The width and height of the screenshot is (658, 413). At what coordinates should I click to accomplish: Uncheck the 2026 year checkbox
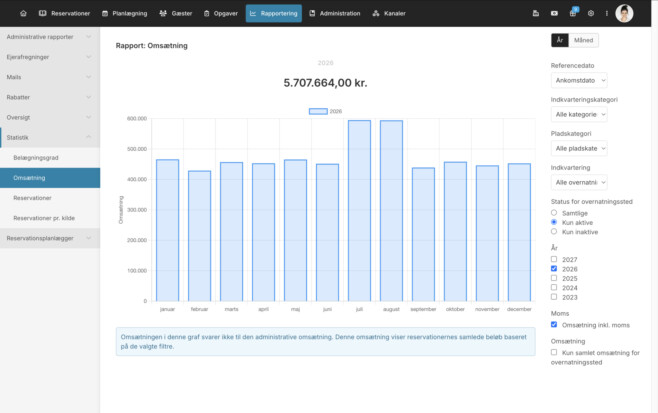(x=554, y=269)
